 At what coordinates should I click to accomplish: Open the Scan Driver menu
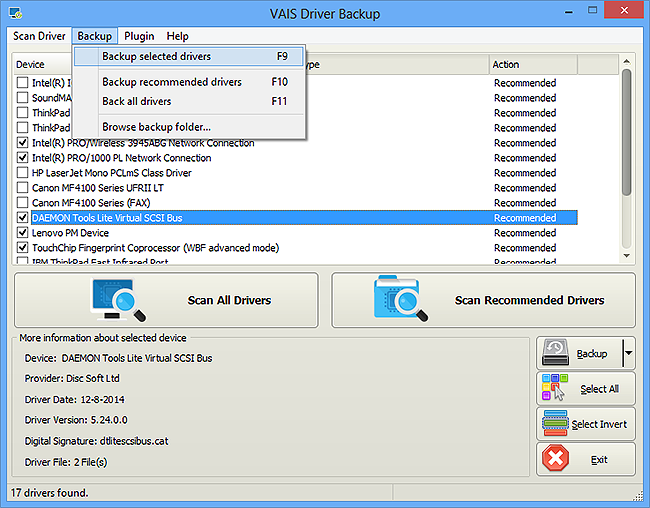pos(39,36)
